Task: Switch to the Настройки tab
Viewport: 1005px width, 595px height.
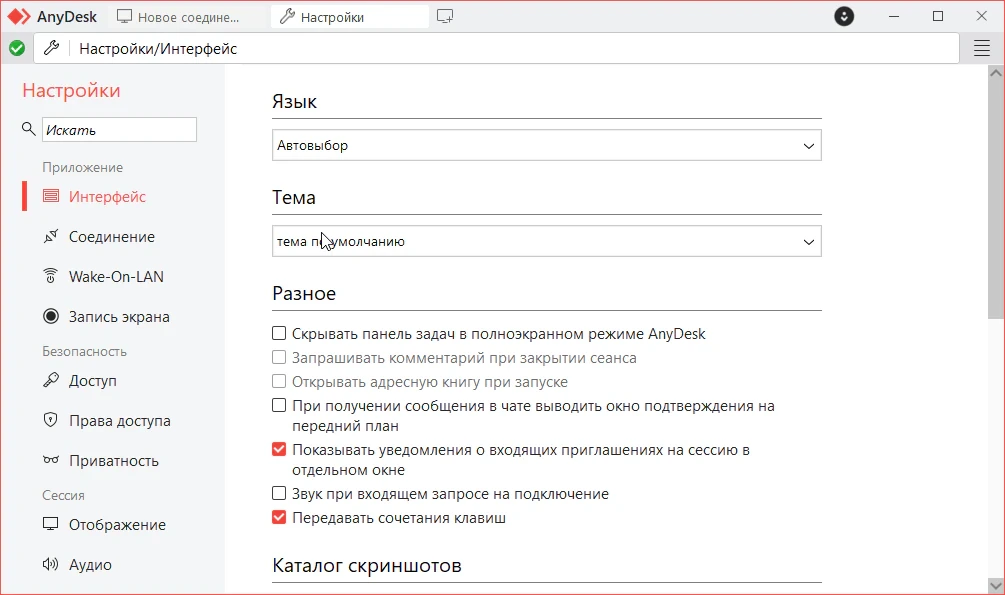Action: pos(350,17)
